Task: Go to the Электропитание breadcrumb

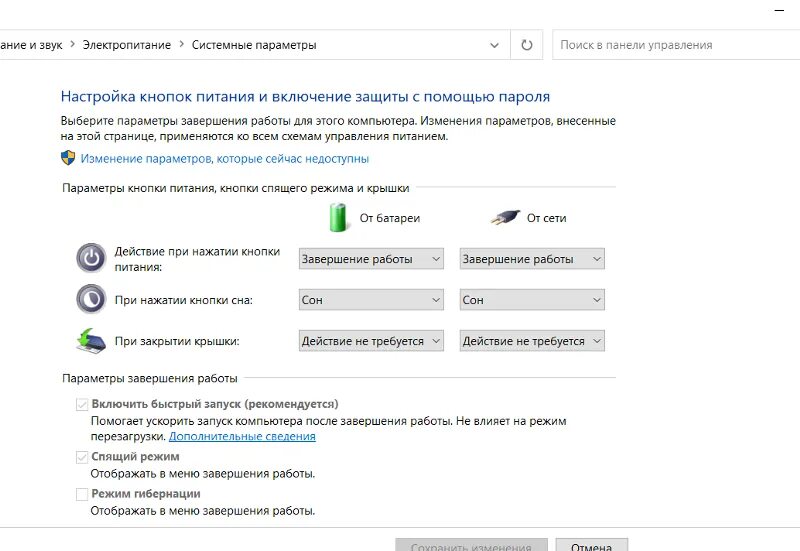Action: (127, 45)
